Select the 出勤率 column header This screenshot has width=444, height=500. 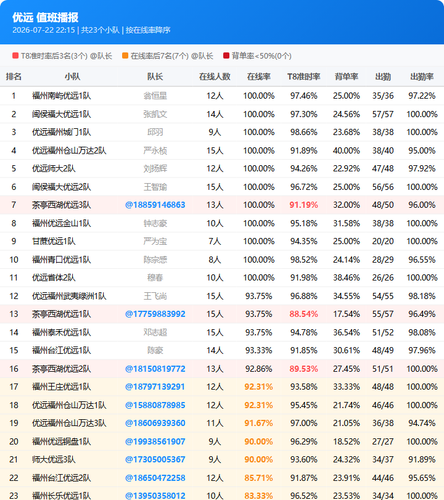point(422,77)
